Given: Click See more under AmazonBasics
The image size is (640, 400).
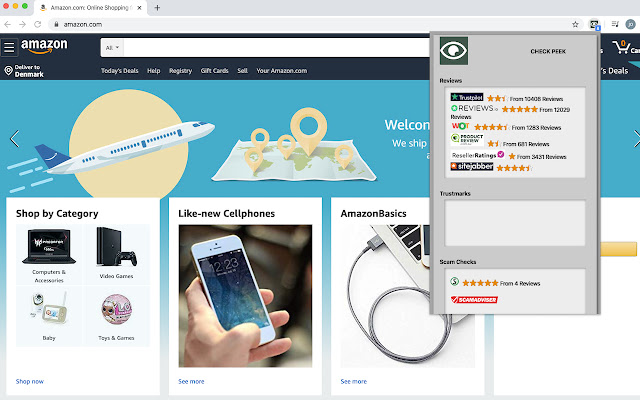Looking at the screenshot, I should 353,381.
